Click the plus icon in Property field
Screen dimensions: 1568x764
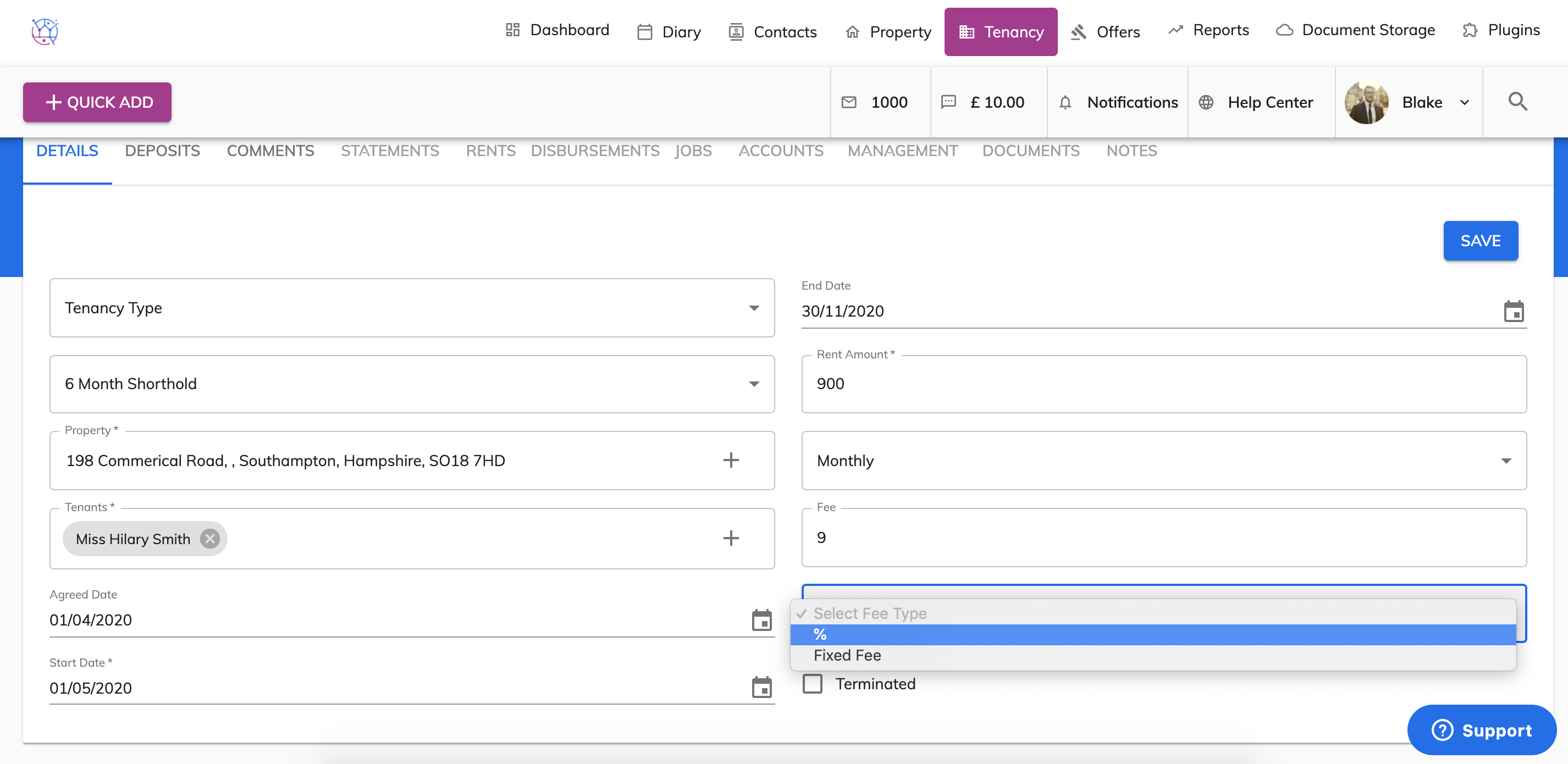coord(731,460)
